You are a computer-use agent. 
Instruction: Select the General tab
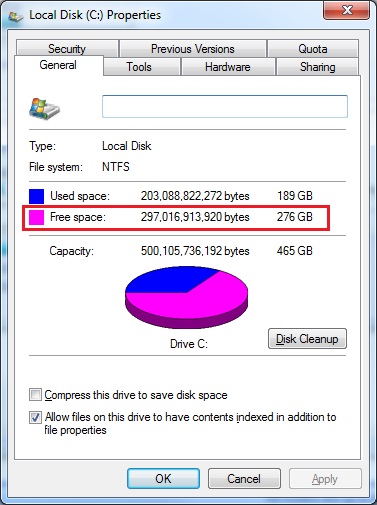pos(58,65)
